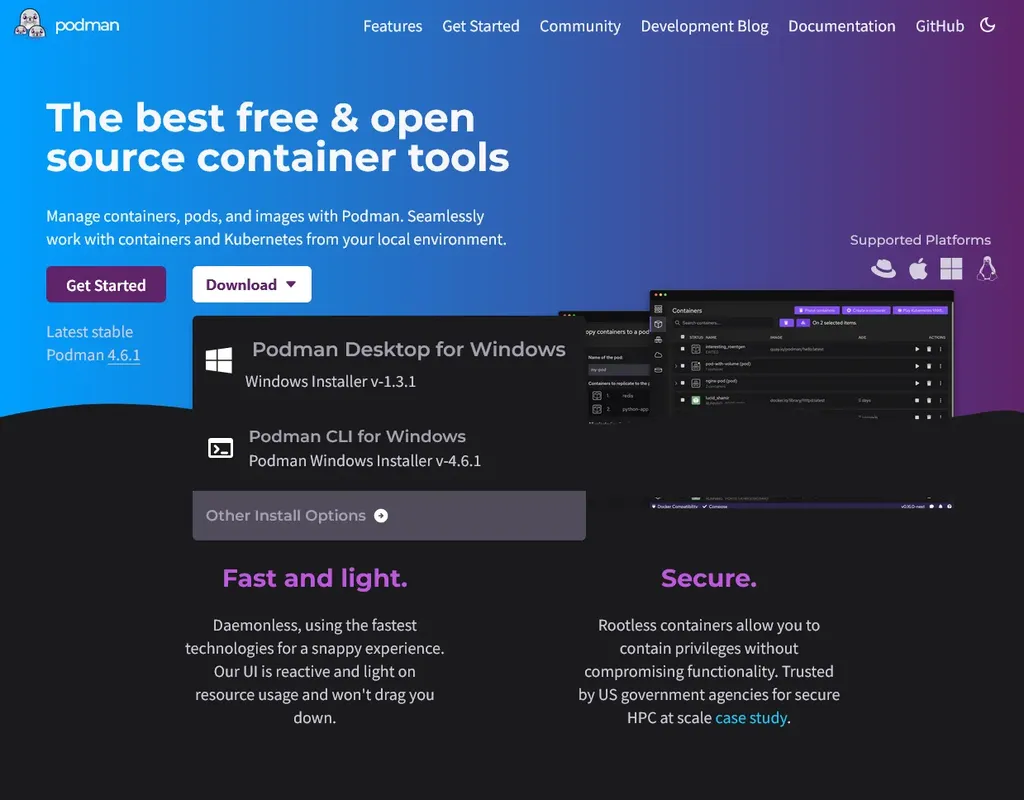Image resolution: width=1024 pixels, height=800 pixels.
Task: Expand the Download dropdown button
Action: (251, 284)
